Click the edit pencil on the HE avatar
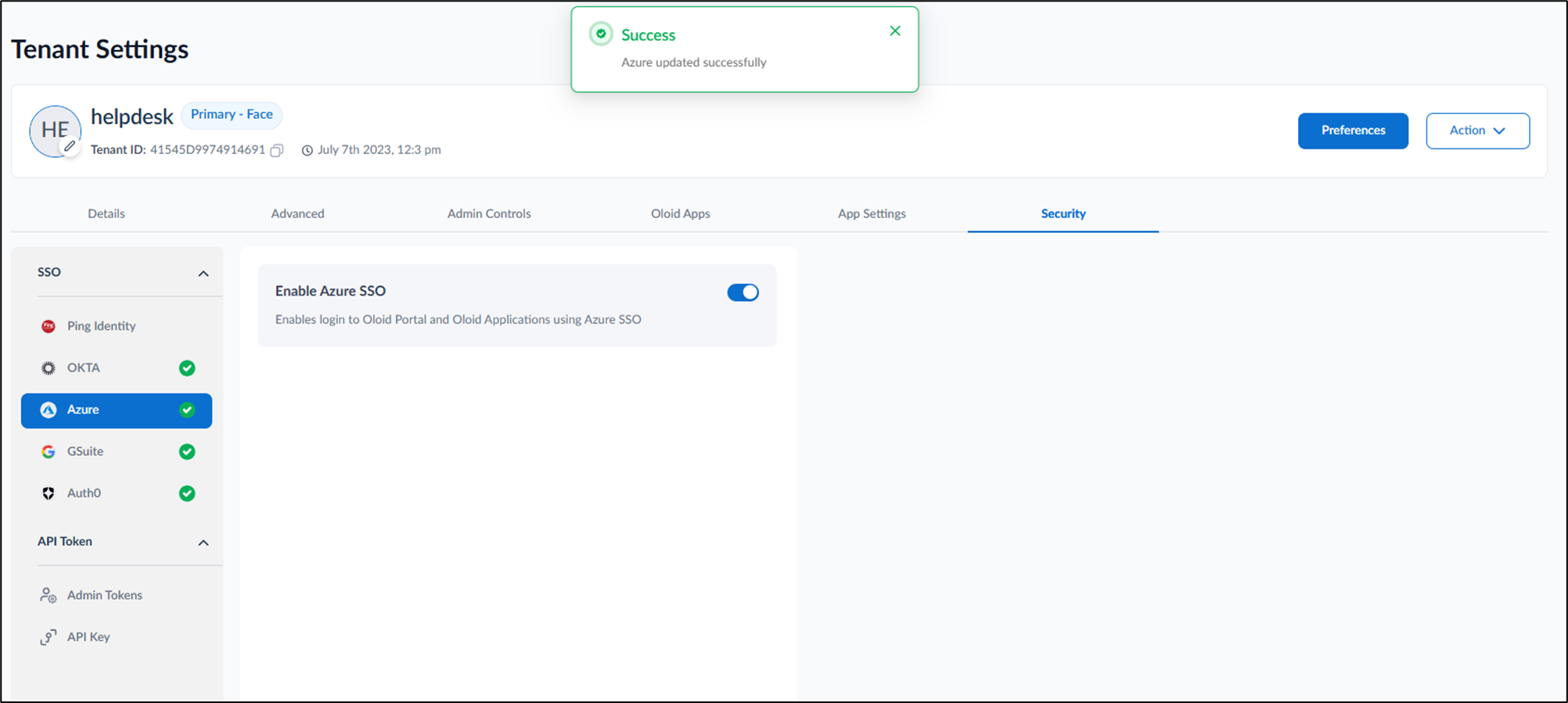 point(70,146)
